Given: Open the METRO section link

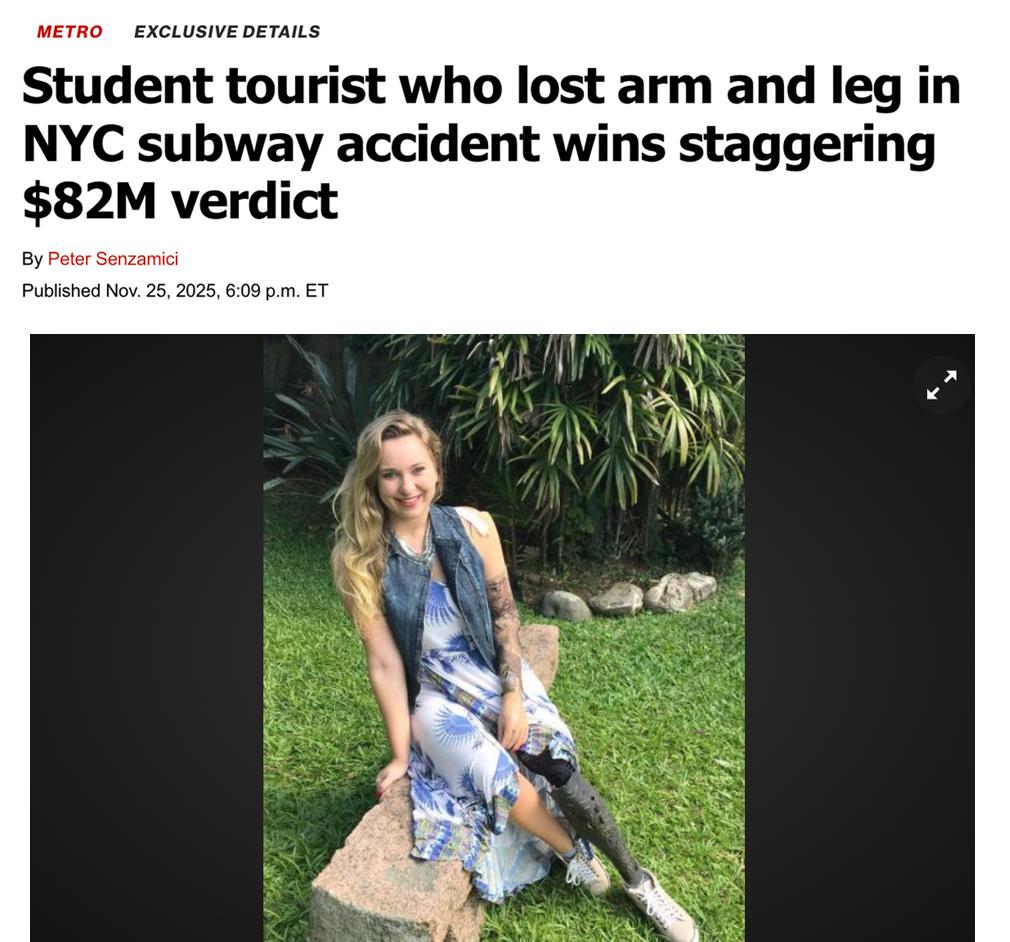Looking at the screenshot, I should point(70,32).
